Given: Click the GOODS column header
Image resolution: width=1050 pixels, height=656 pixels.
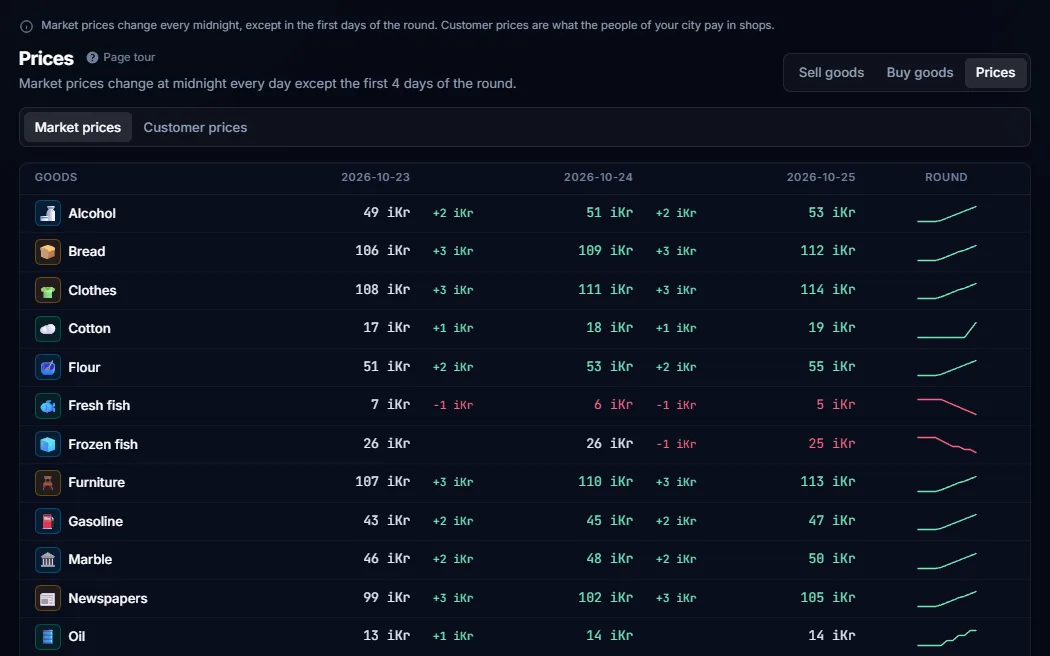Looking at the screenshot, I should [56, 177].
